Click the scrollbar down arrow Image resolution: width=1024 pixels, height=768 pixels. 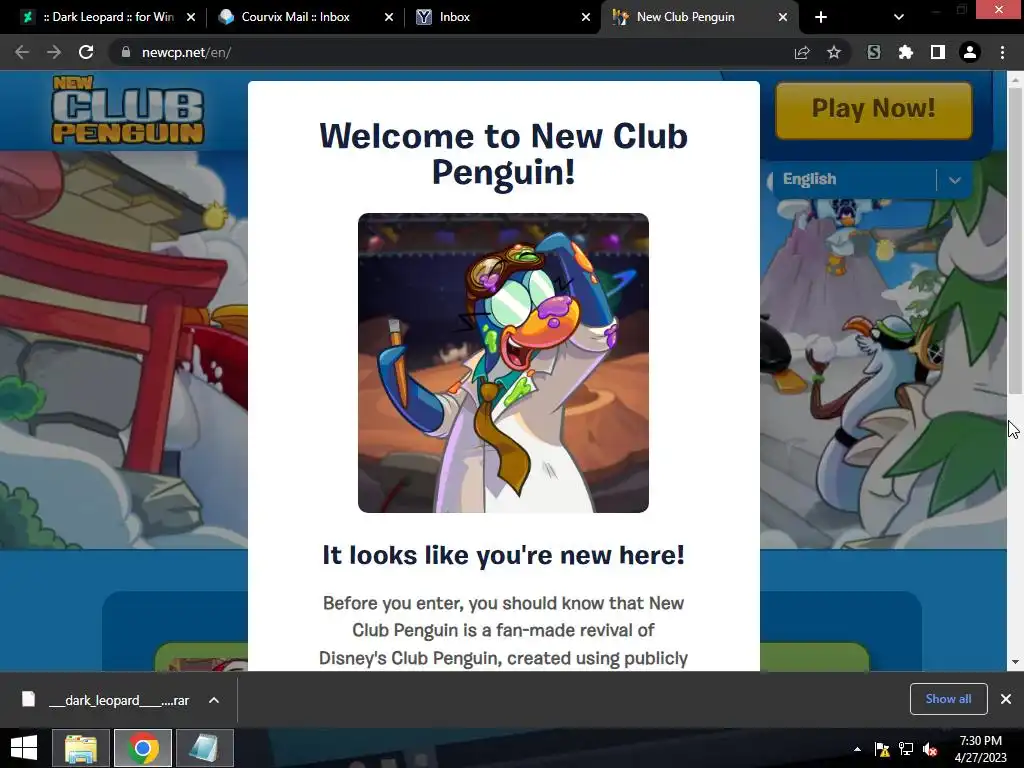[x=1015, y=662]
